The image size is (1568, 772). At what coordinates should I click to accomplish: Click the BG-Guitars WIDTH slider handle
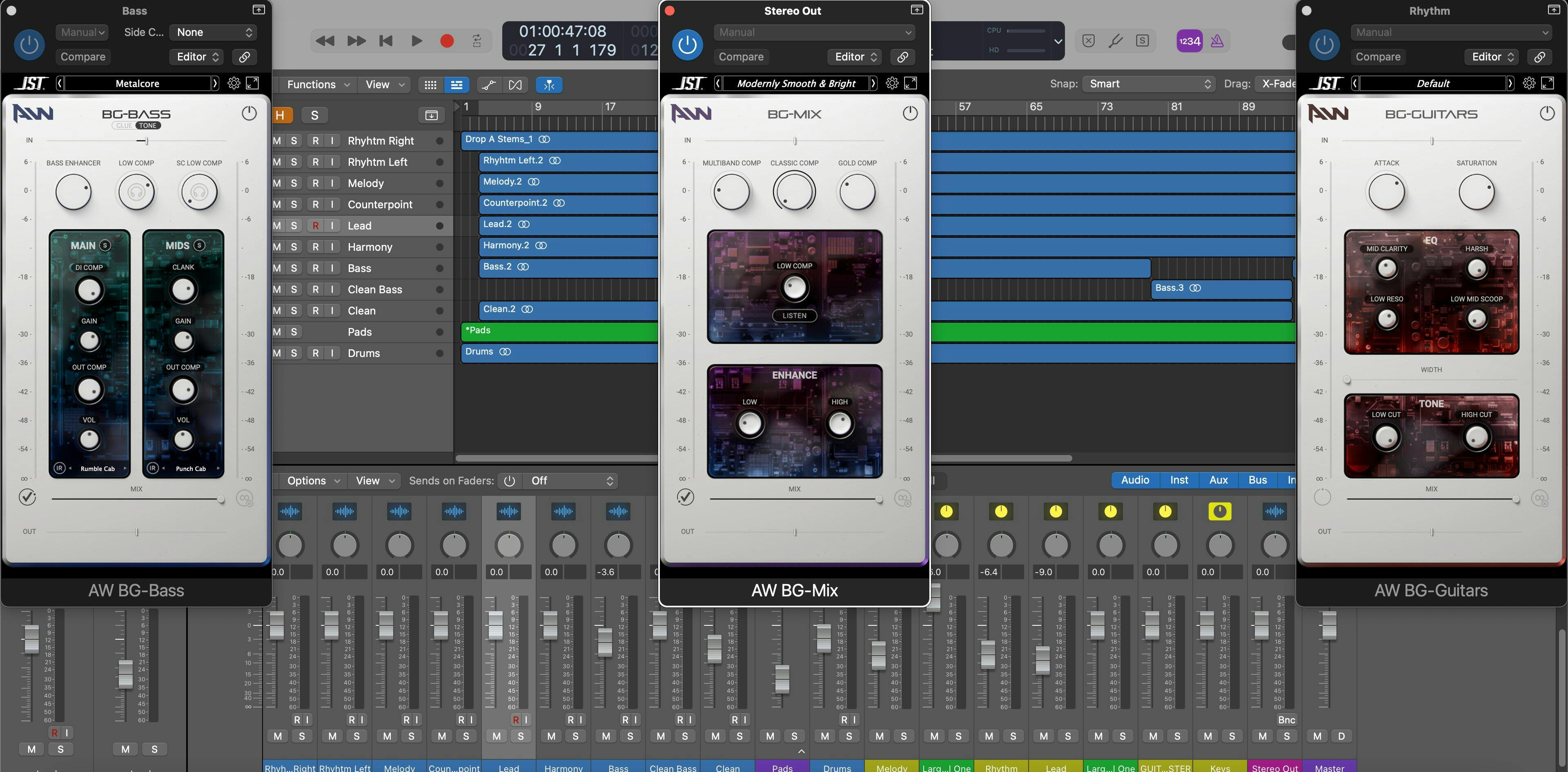click(1347, 380)
